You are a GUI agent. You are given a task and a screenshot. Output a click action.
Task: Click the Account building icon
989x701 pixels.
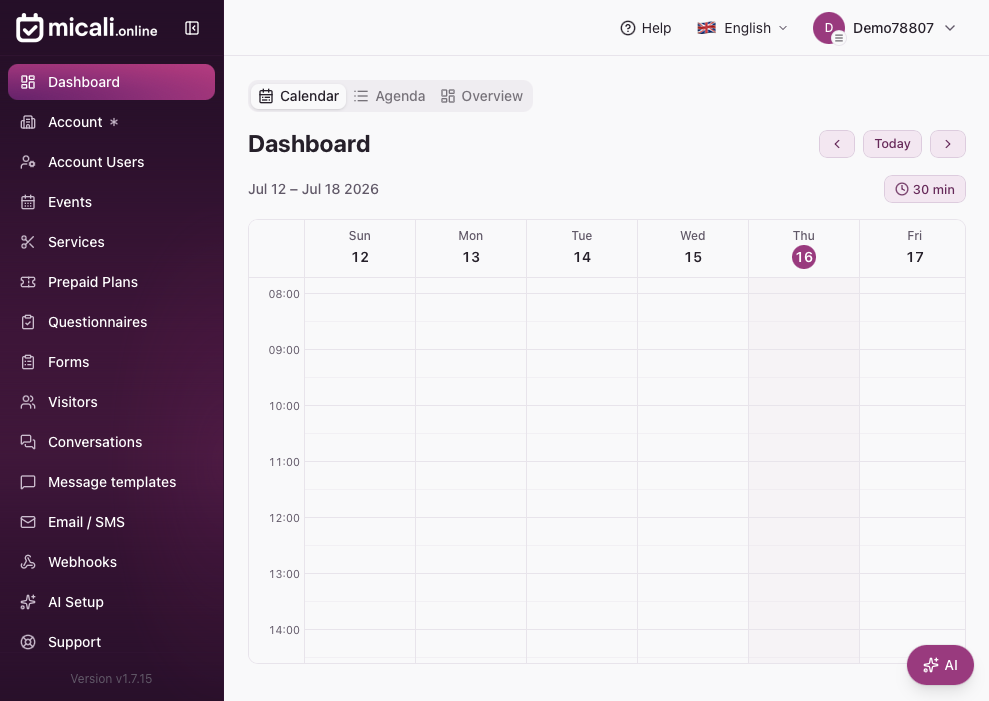pos(28,122)
